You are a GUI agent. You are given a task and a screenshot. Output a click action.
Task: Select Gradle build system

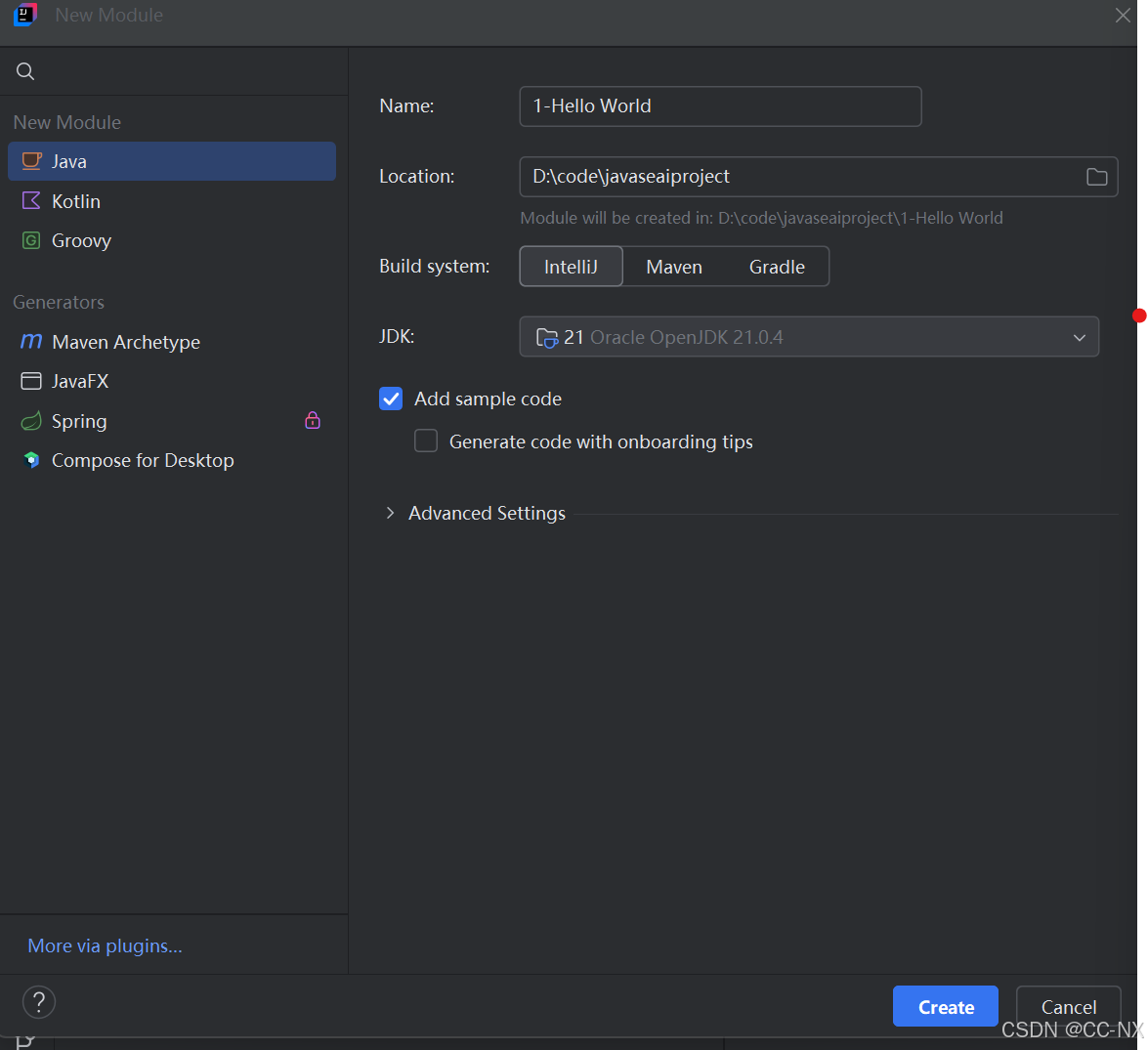pyautogui.click(x=777, y=267)
